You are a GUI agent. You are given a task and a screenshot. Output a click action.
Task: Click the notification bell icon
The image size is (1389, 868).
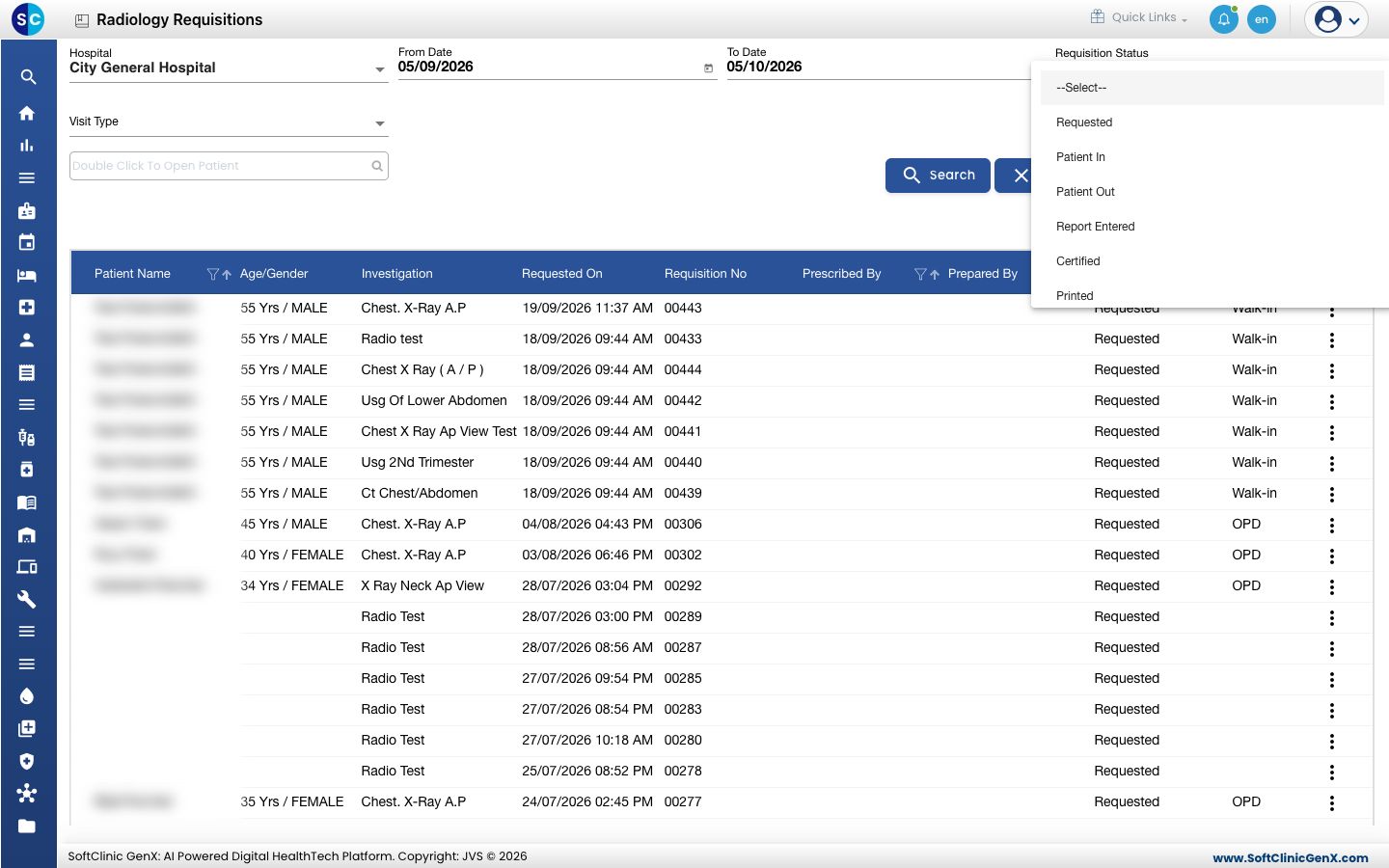[x=1224, y=19]
